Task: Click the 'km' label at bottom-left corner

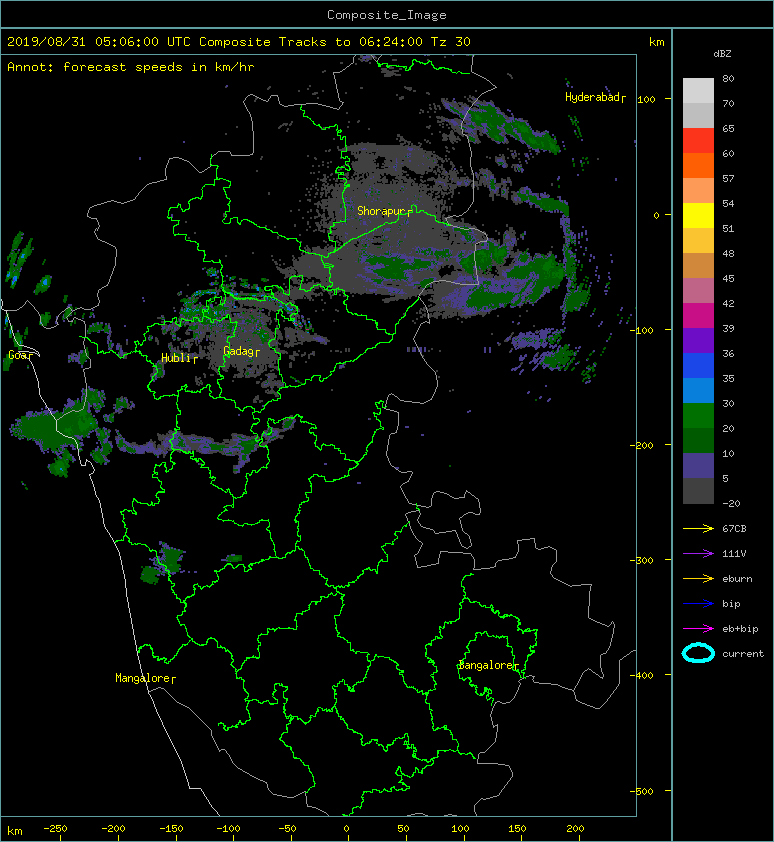Action: [x=15, y=831]
